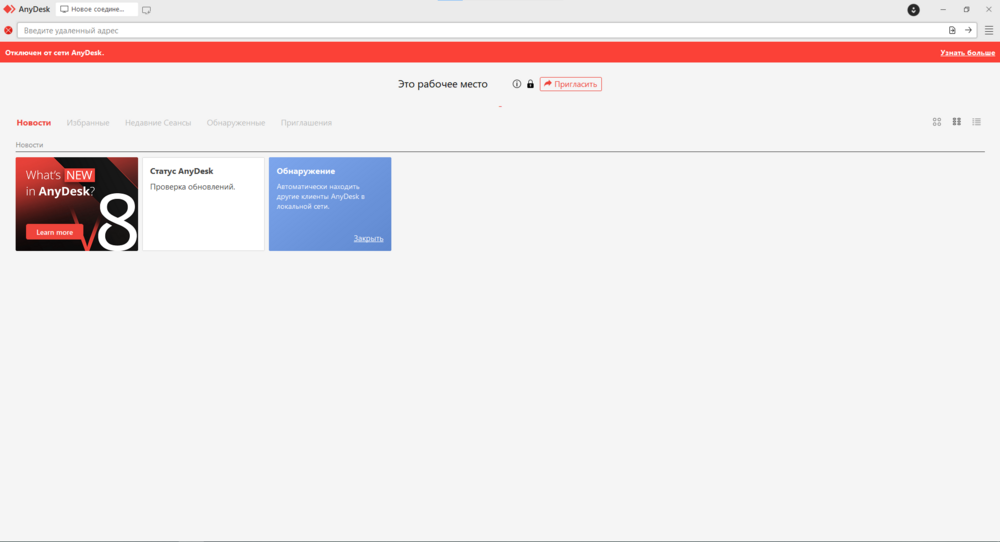Open the address book file icon

coord(952,30)
